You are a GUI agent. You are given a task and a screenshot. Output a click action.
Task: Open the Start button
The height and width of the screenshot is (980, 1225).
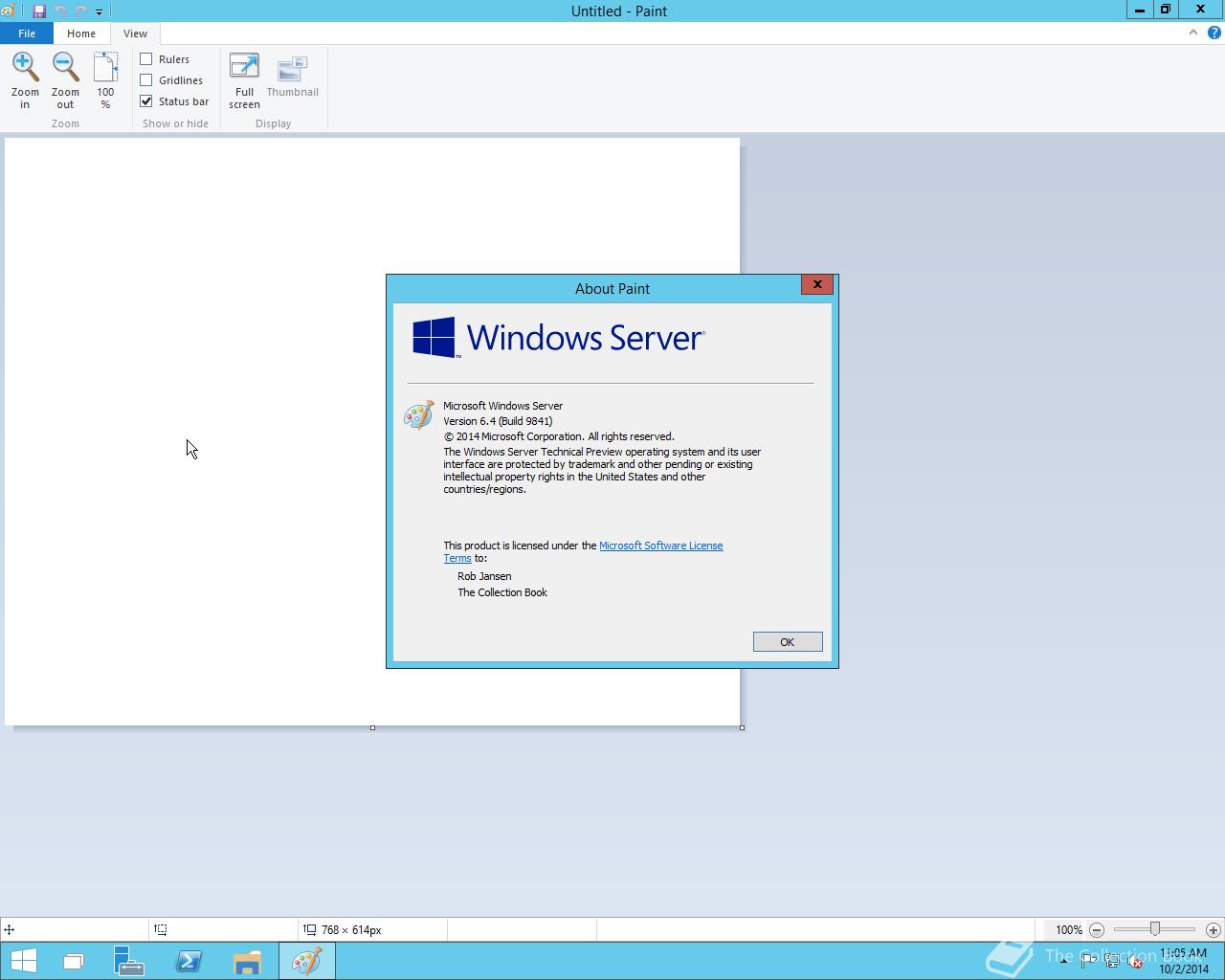[x=23, y=961]
